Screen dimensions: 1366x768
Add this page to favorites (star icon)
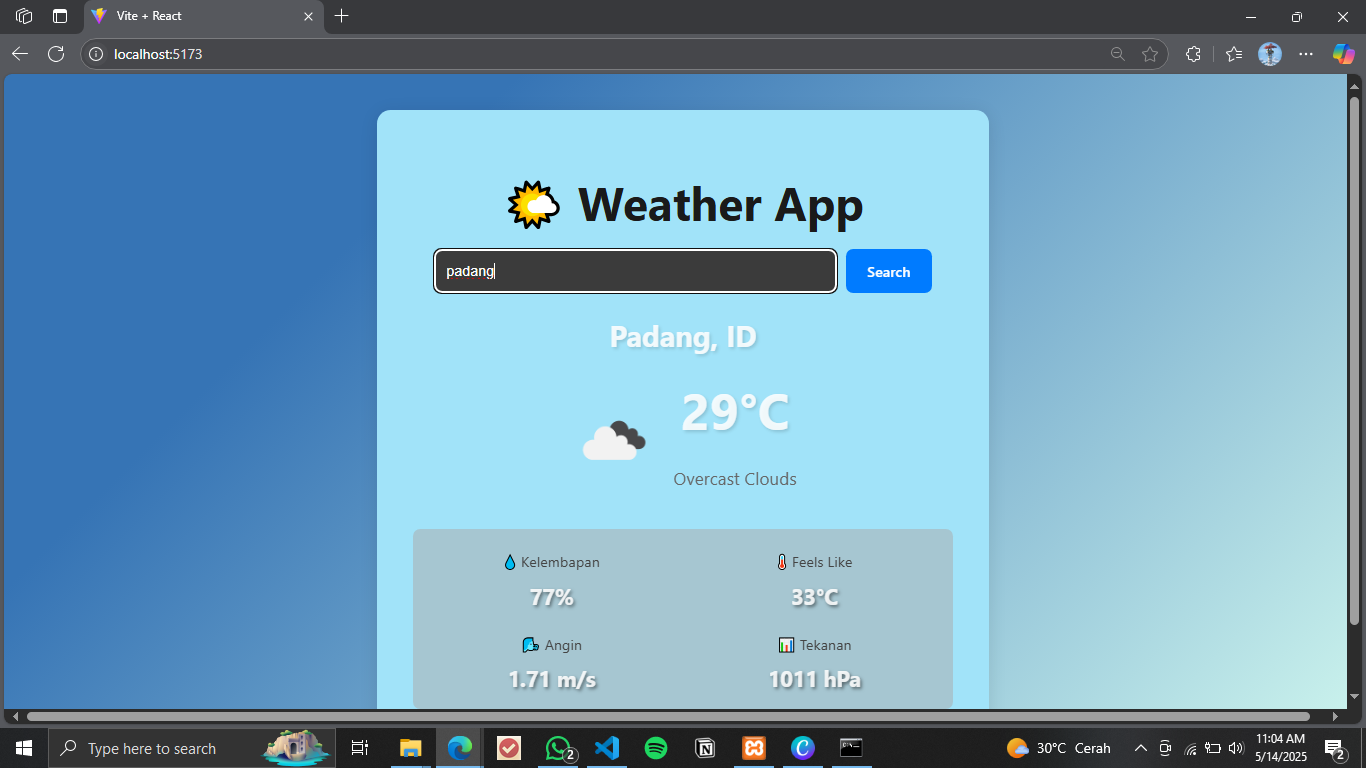click(1150, 54)
